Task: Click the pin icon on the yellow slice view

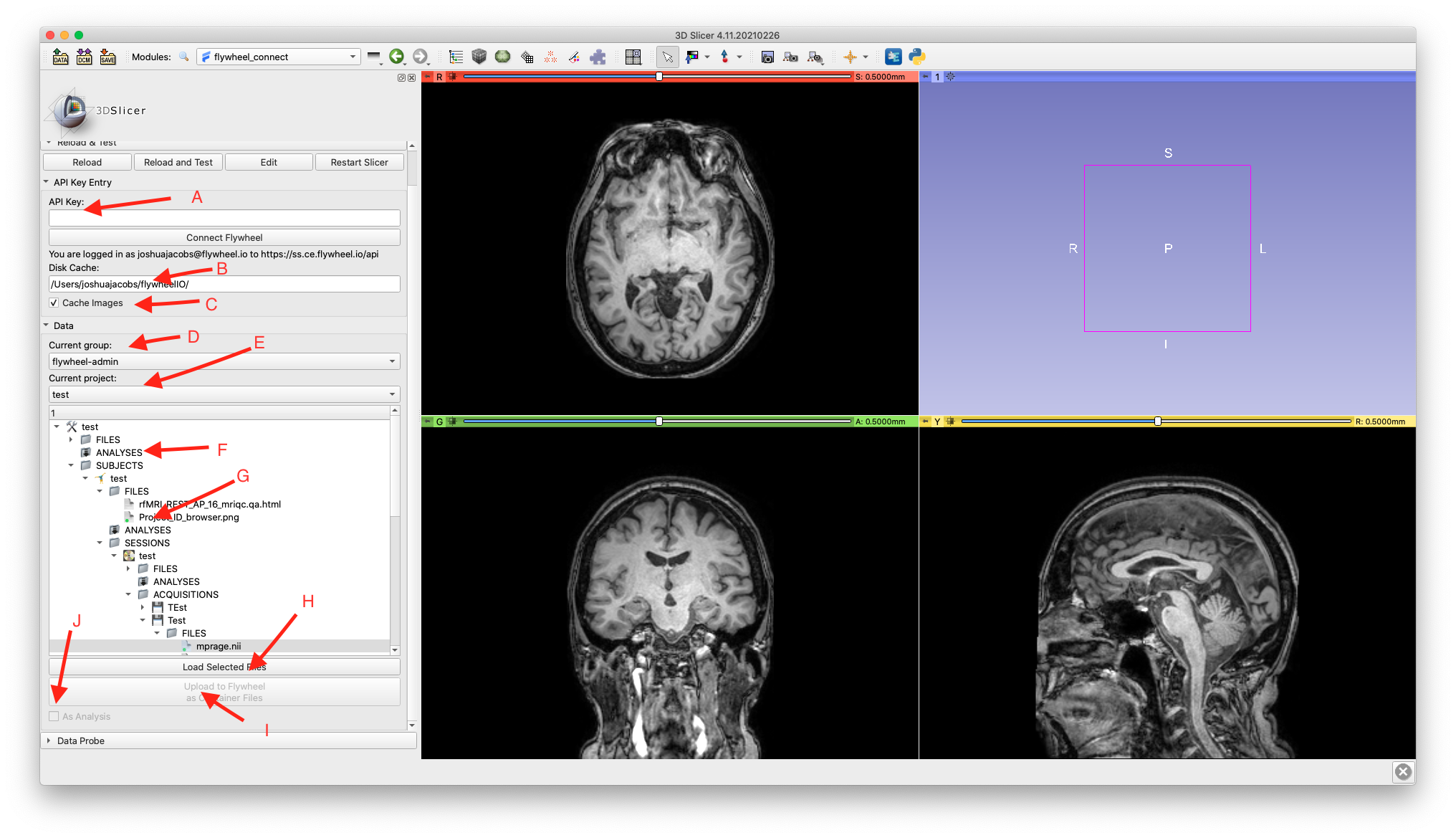Action: (x=925, y=422)
